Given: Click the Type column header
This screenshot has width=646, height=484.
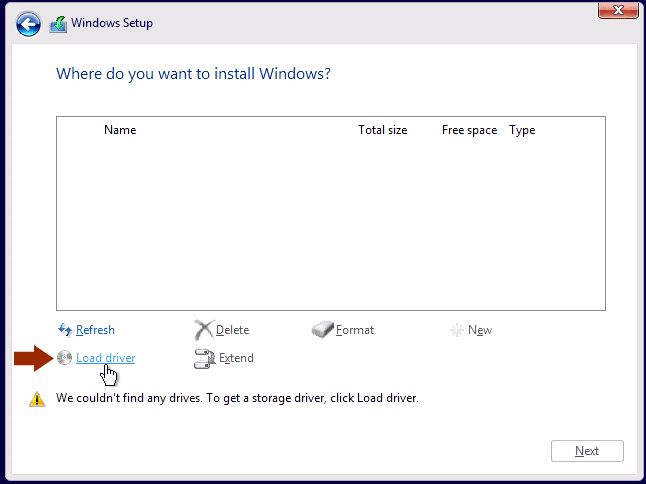Looking at the screenshot, I should point(522,130).
